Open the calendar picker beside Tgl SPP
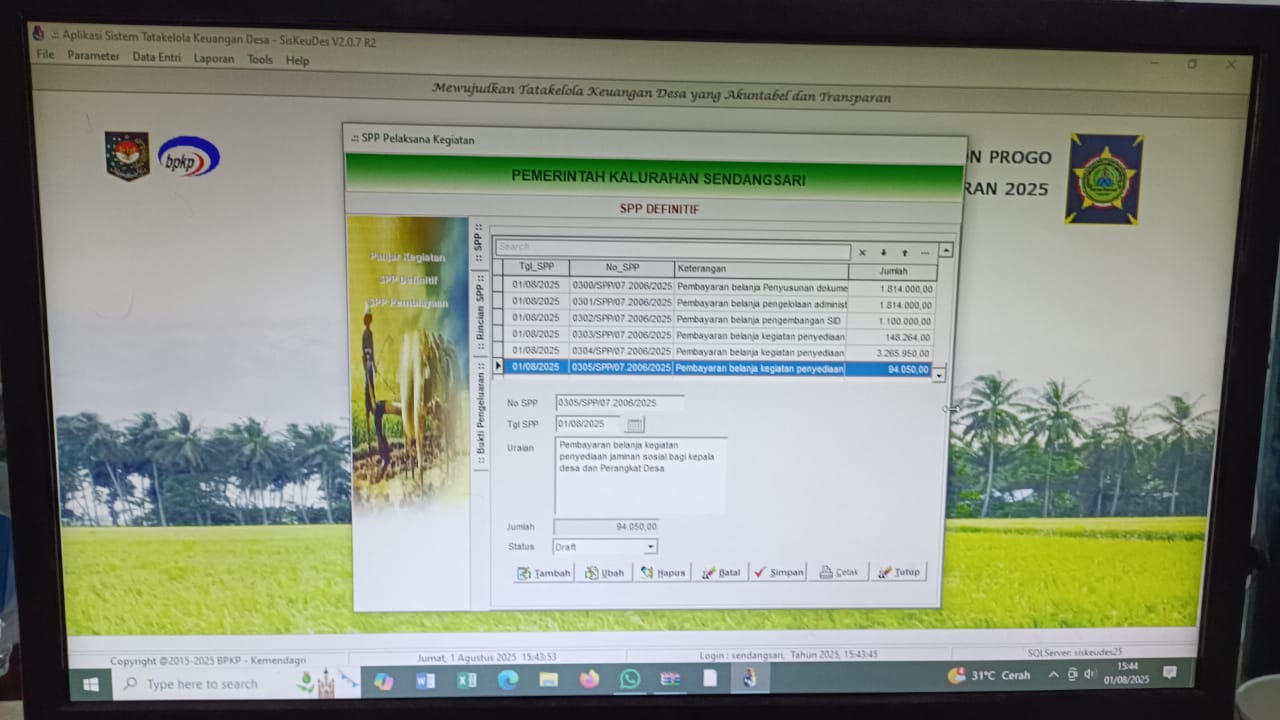Viewport: 1280px width, 720px height. coord(635,425)
